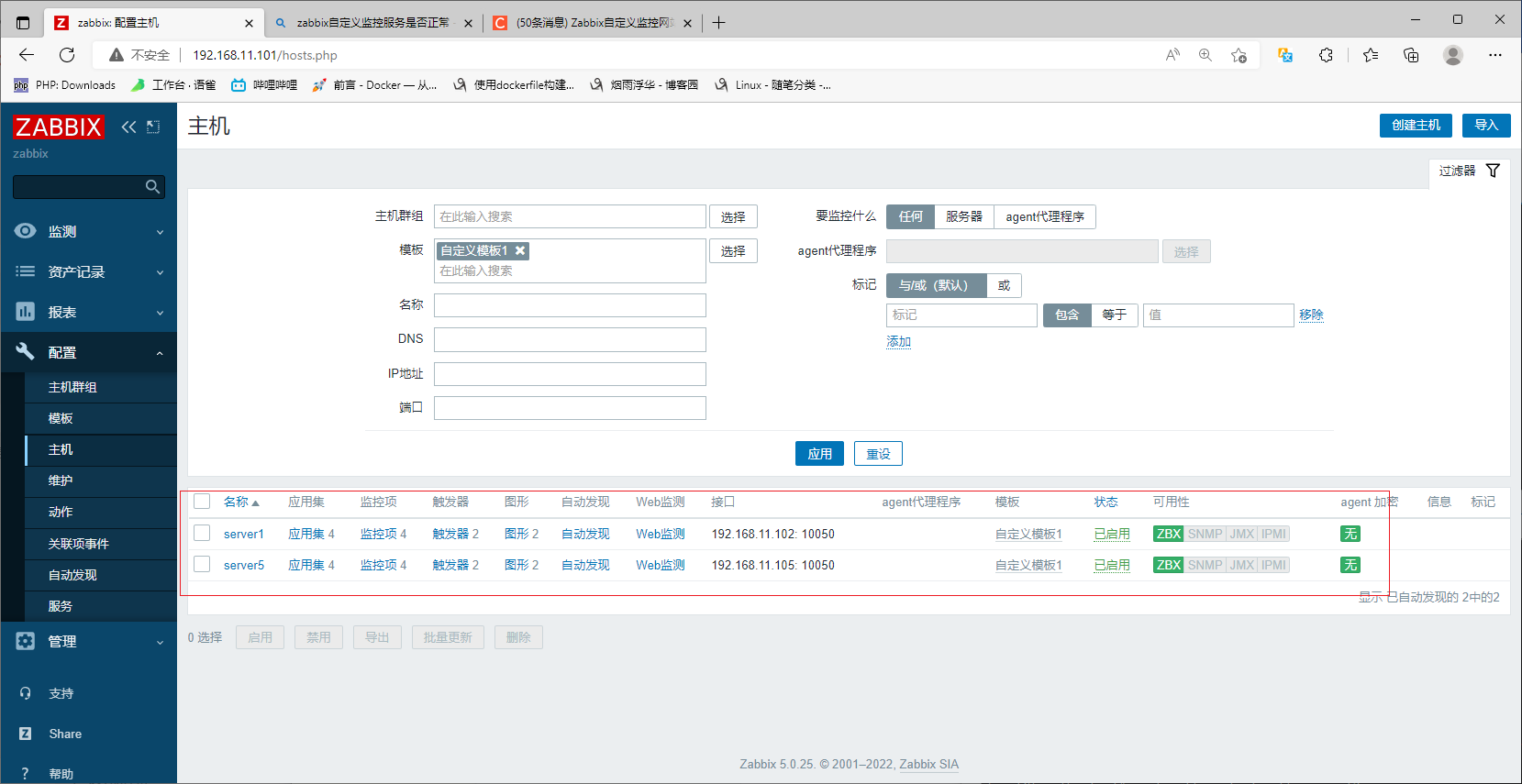
Task: Open the PHP: Downloads bookmark
Action: [65, 85]
